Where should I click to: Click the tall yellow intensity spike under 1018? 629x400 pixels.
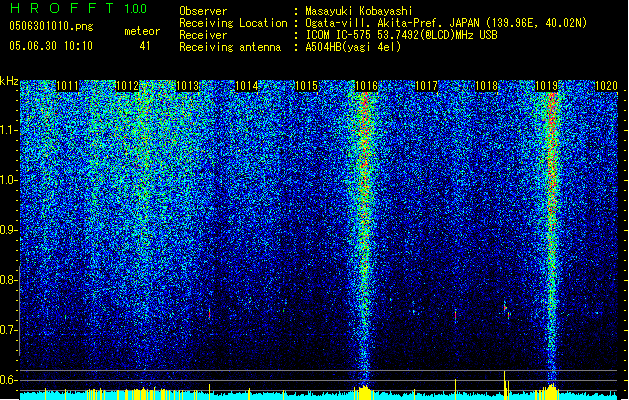(x=504, y=385)
